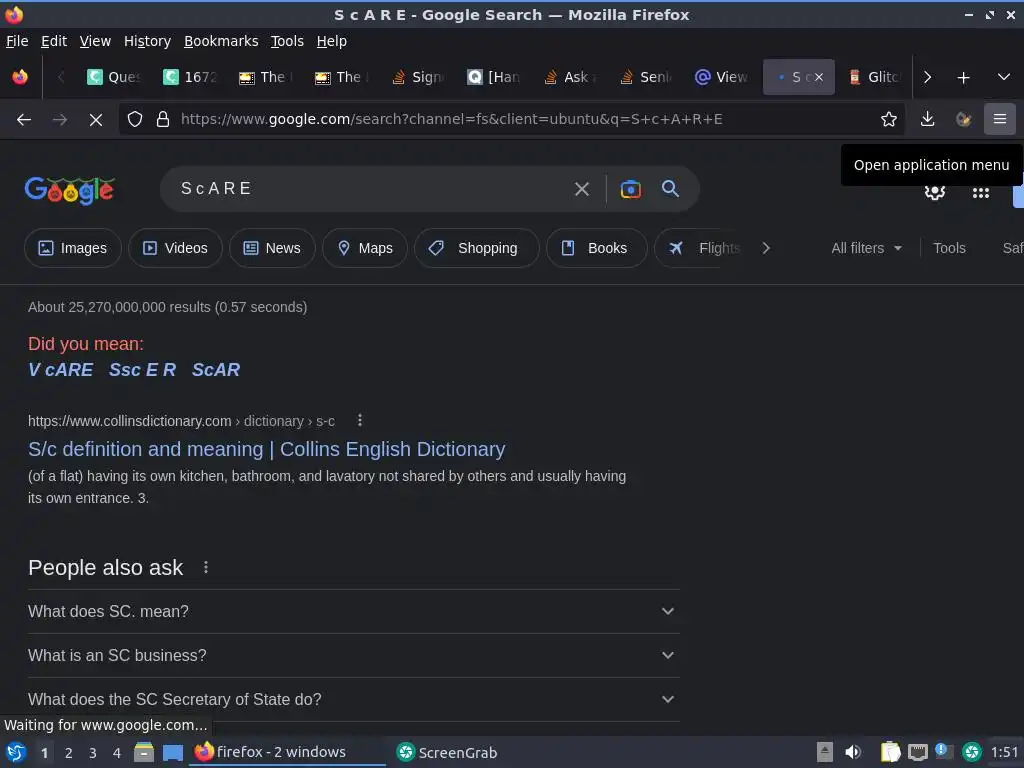The height and width of the screenshot is (768, 1024).
Task: Switch to the Glitch tab
Action: pyautogui.click(x=876, y=77)
